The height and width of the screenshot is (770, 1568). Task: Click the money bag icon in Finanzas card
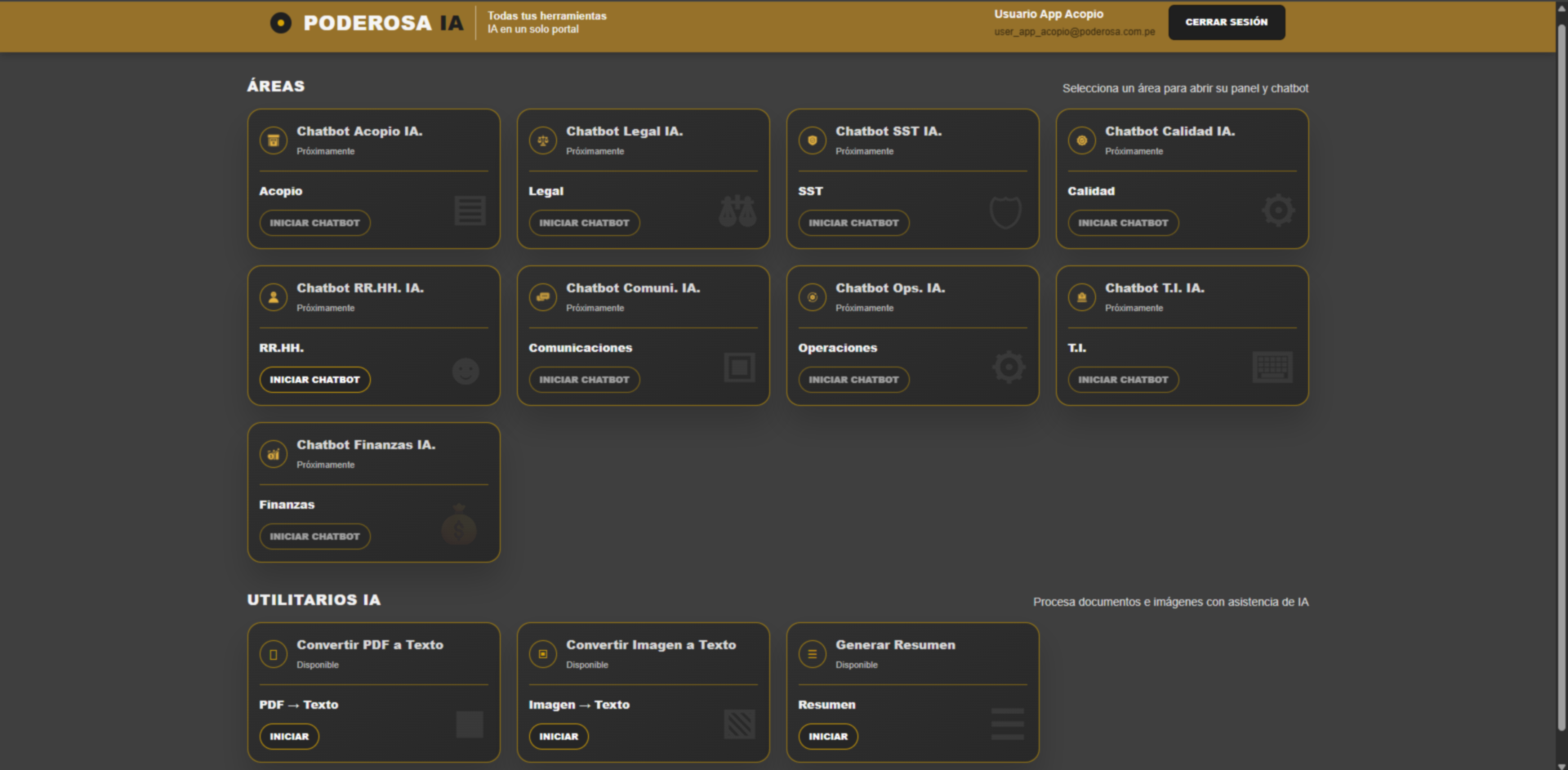459,525
